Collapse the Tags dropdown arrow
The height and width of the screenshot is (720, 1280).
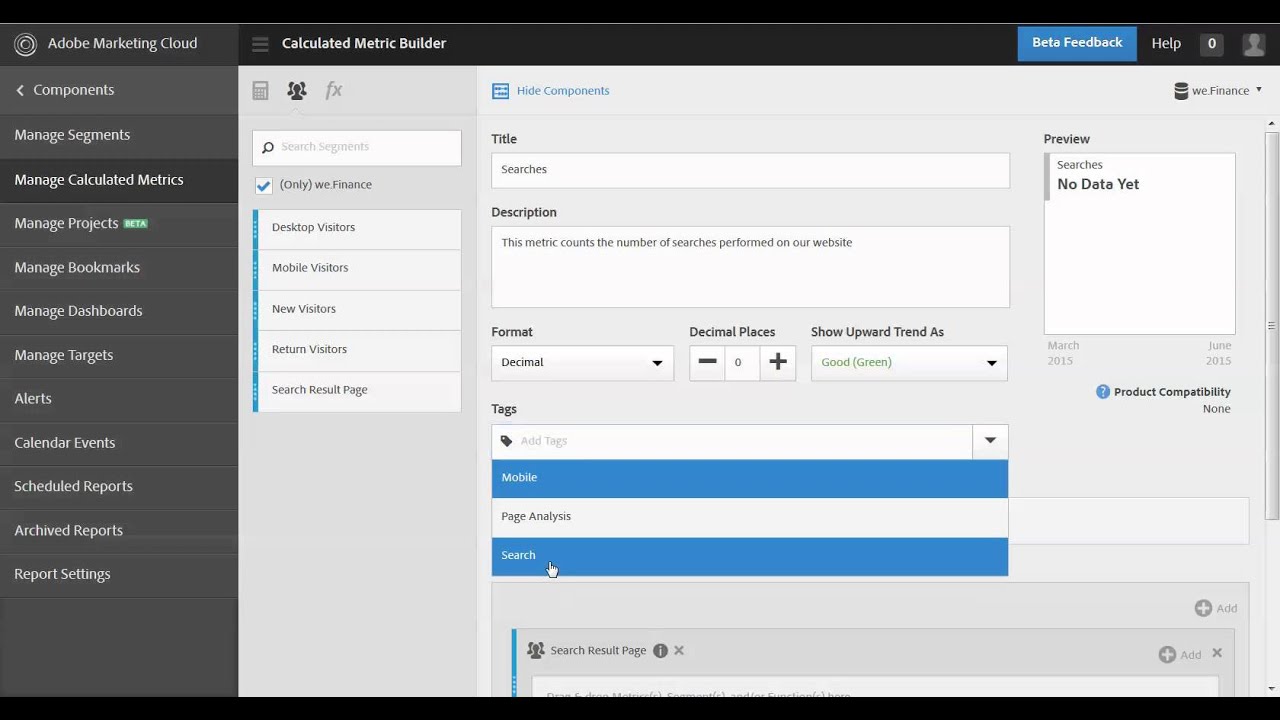[990, 441]
